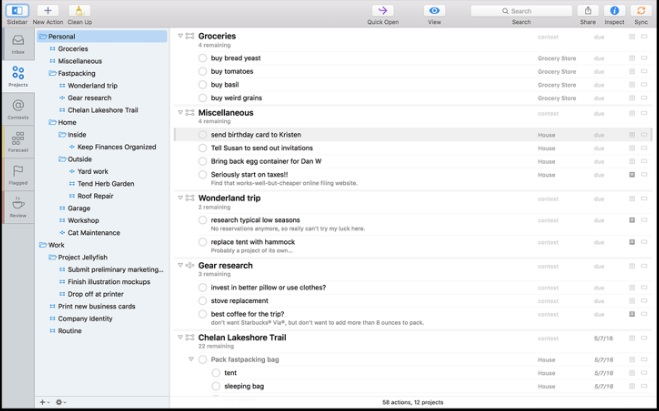
Task: Click note icon on 'Seriously start on taxes!!' row
Action: pos(632,174)
